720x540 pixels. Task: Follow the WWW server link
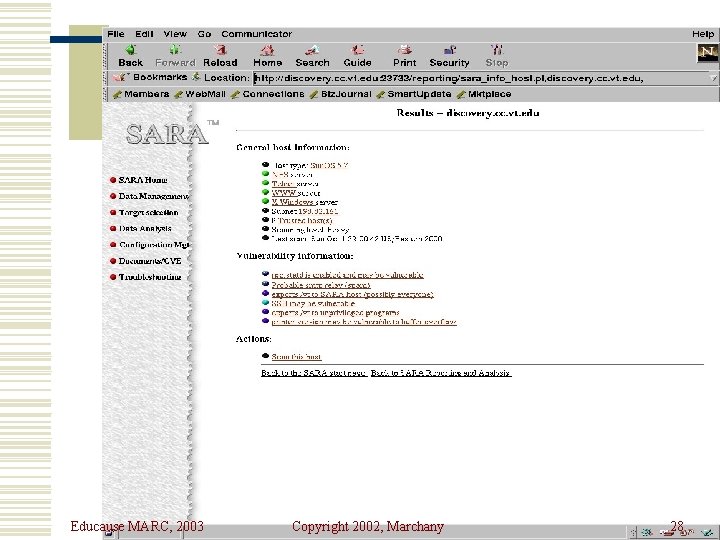click(x=284, y=193)
